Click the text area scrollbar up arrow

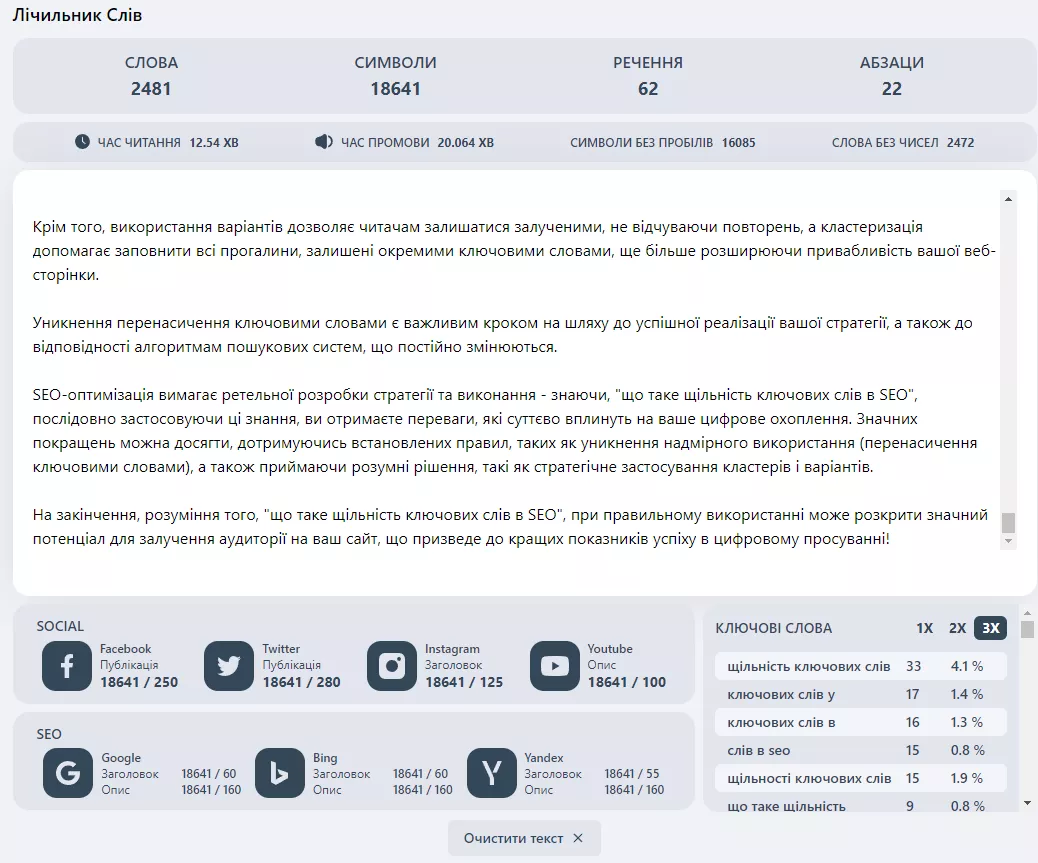click(x=1008, y=199)
